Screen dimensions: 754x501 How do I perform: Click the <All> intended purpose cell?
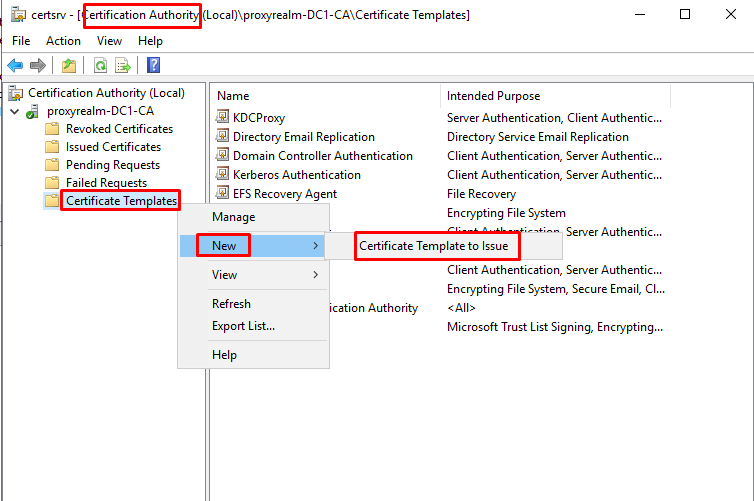[461, 308]
